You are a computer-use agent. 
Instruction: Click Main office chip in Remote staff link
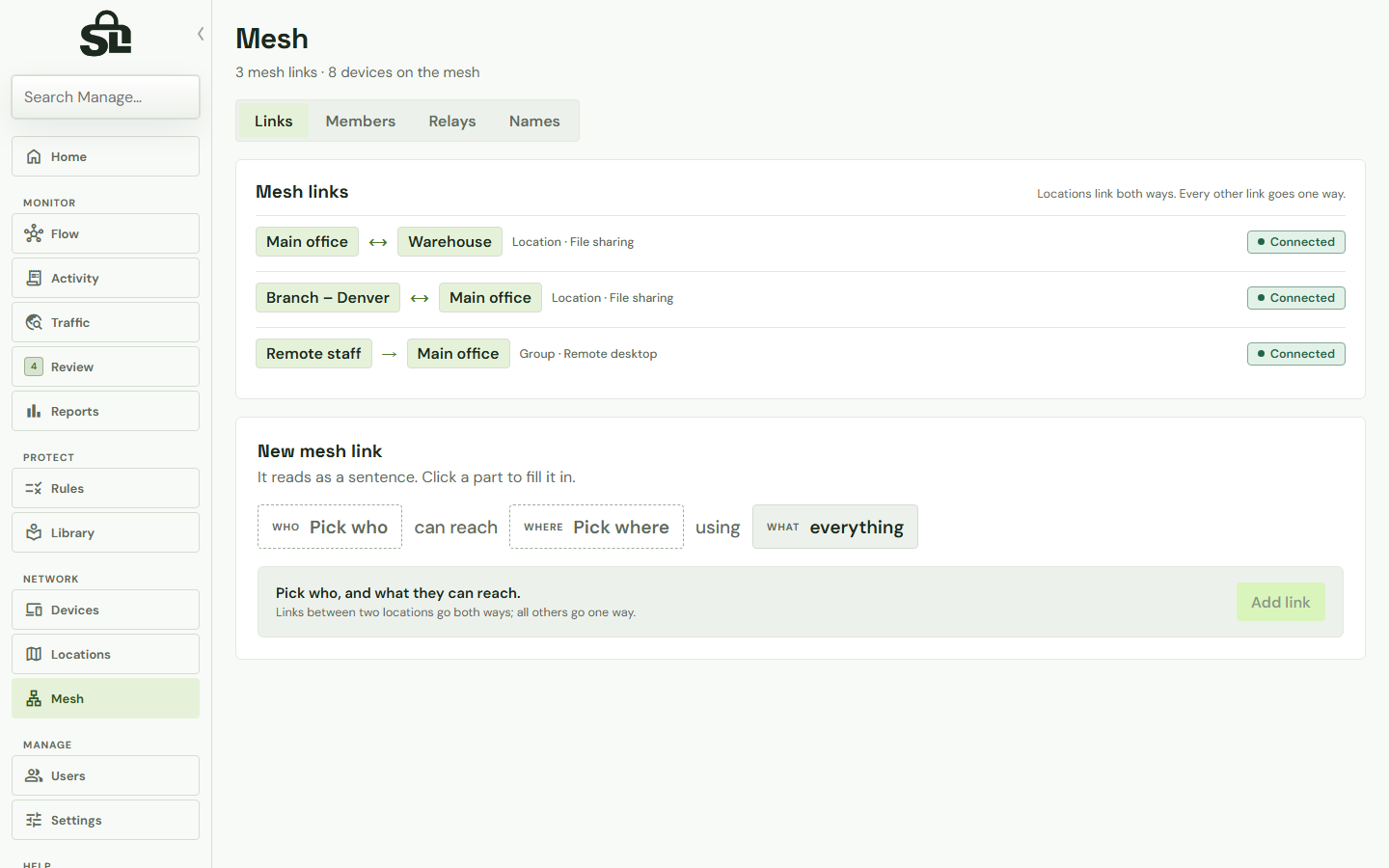pyautogui.click(x=458, y=354)
